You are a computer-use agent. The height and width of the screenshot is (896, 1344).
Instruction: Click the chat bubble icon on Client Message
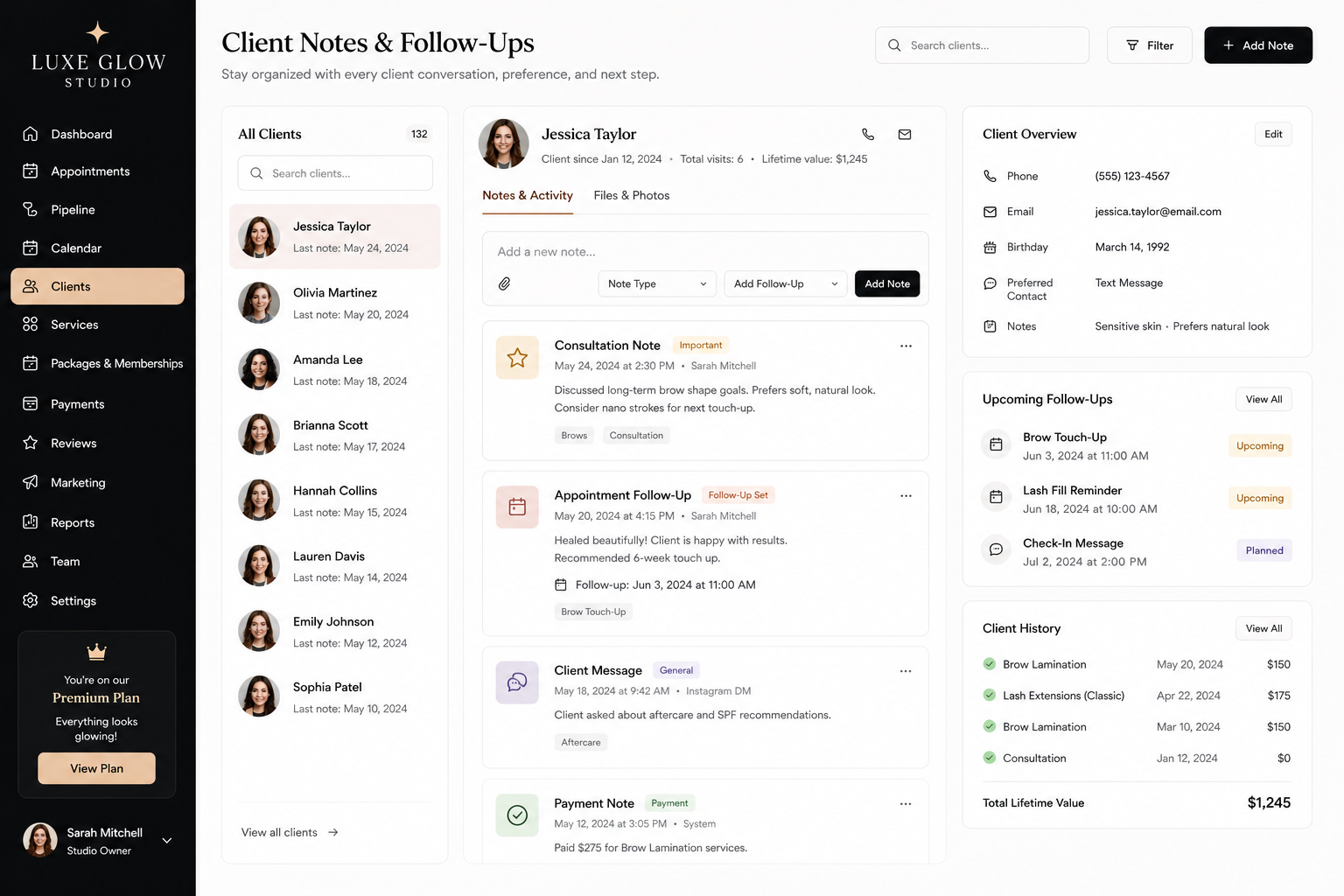[x=517, y=682]
